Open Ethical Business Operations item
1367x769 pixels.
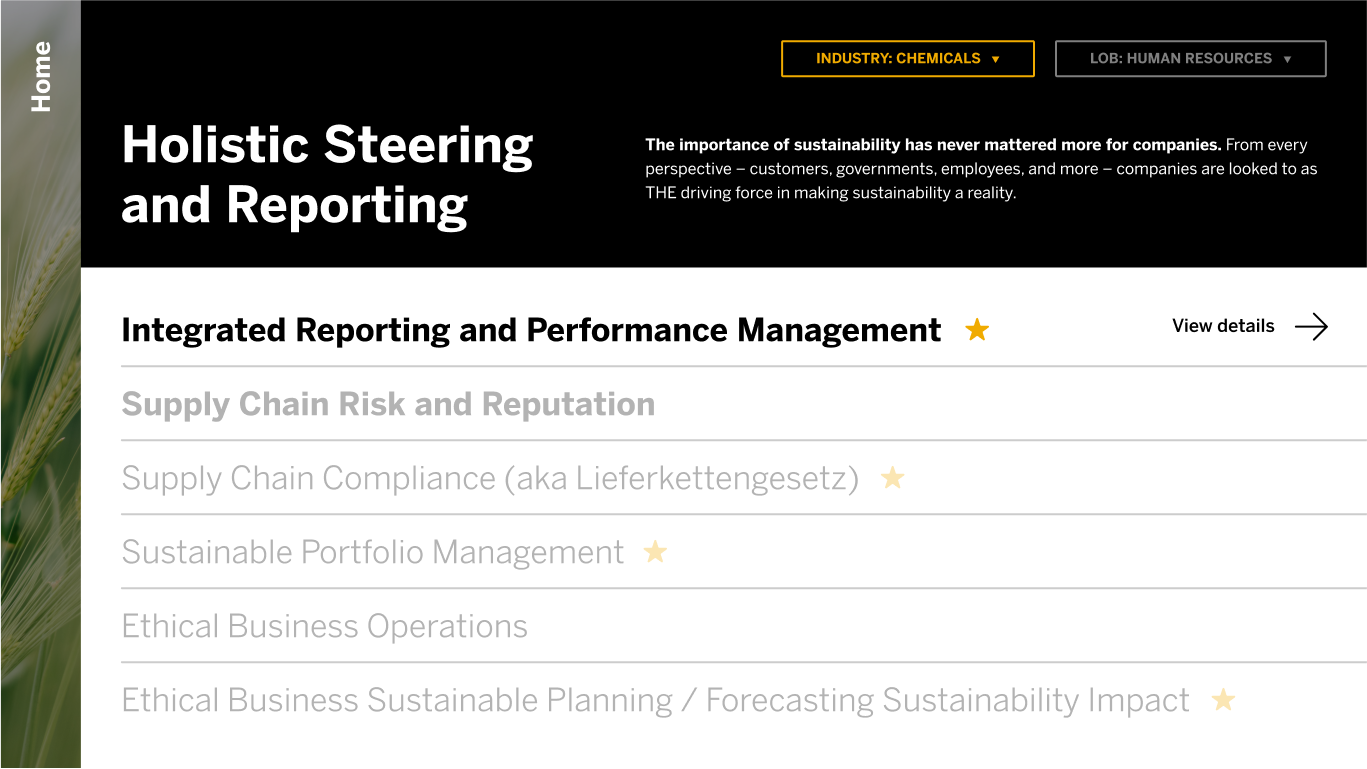(324, 626)
